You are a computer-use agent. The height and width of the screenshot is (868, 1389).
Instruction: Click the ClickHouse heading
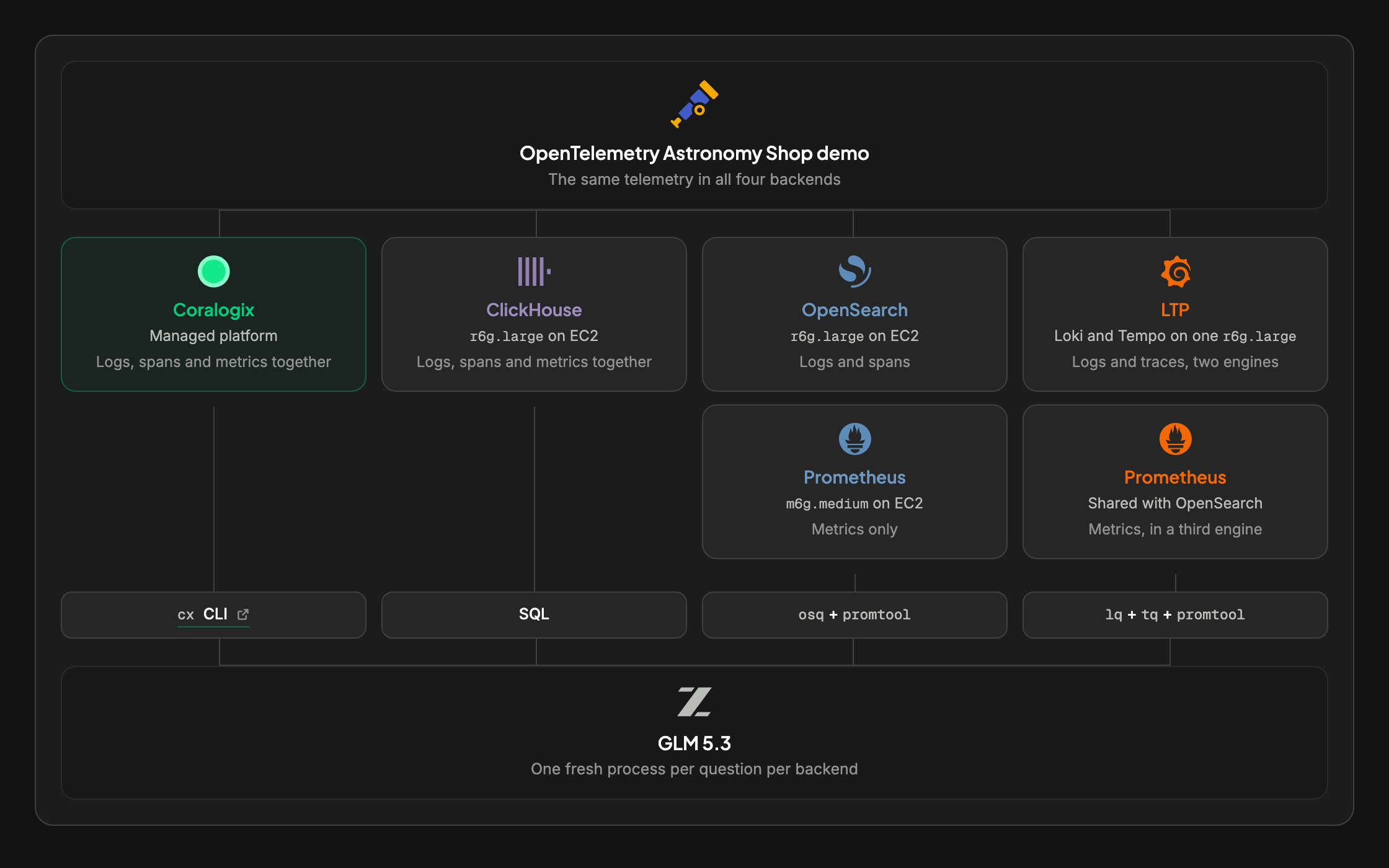click(534, 310)
